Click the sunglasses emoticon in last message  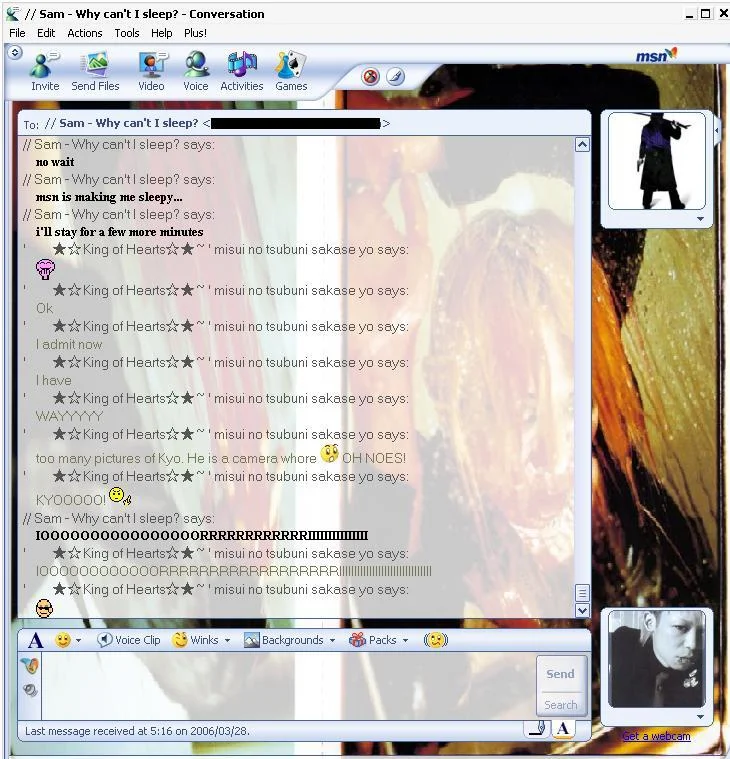pyautogui.click(x=45, y=608)
